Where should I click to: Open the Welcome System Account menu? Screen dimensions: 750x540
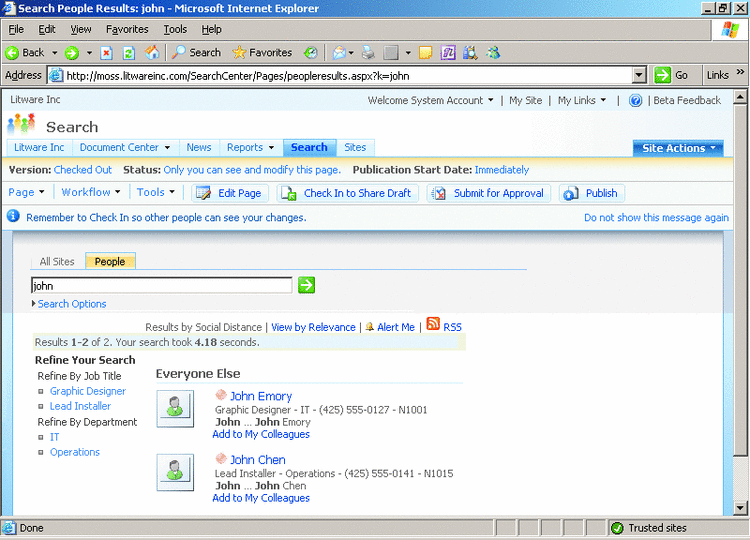click(x=430, y=100)
